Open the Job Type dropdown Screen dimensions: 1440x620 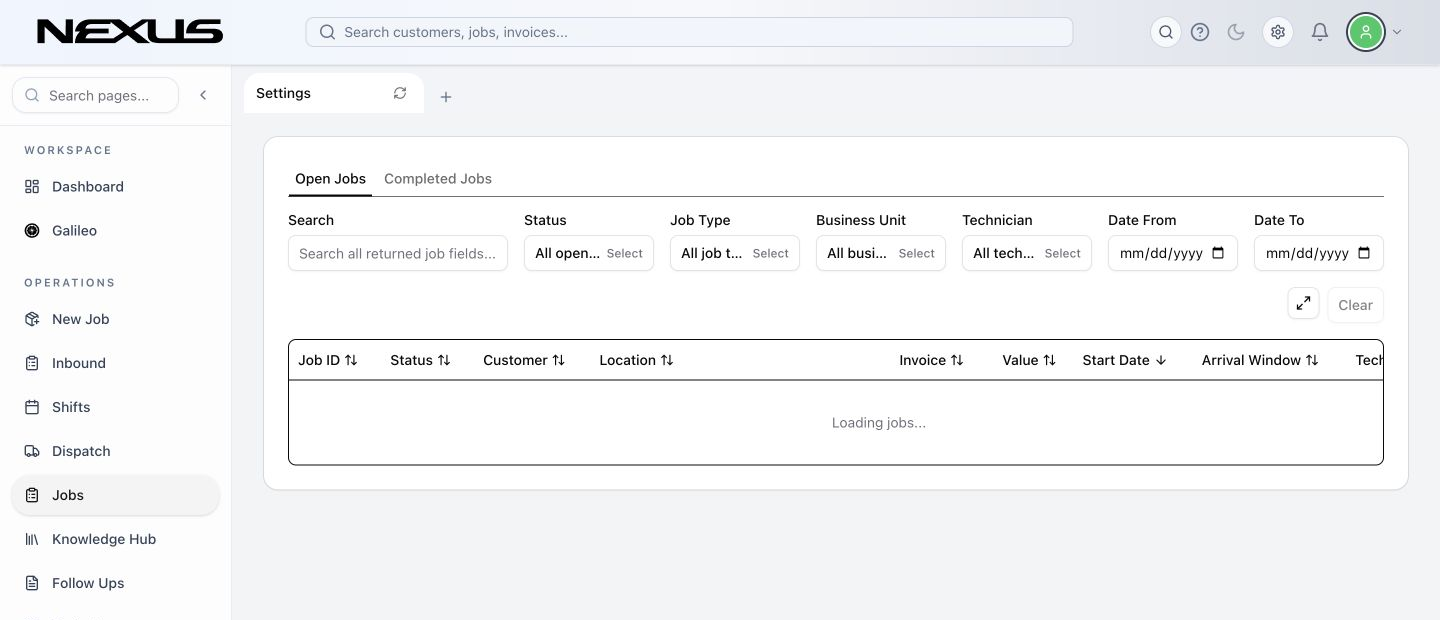pyautogui.click(x=735, y=253)
